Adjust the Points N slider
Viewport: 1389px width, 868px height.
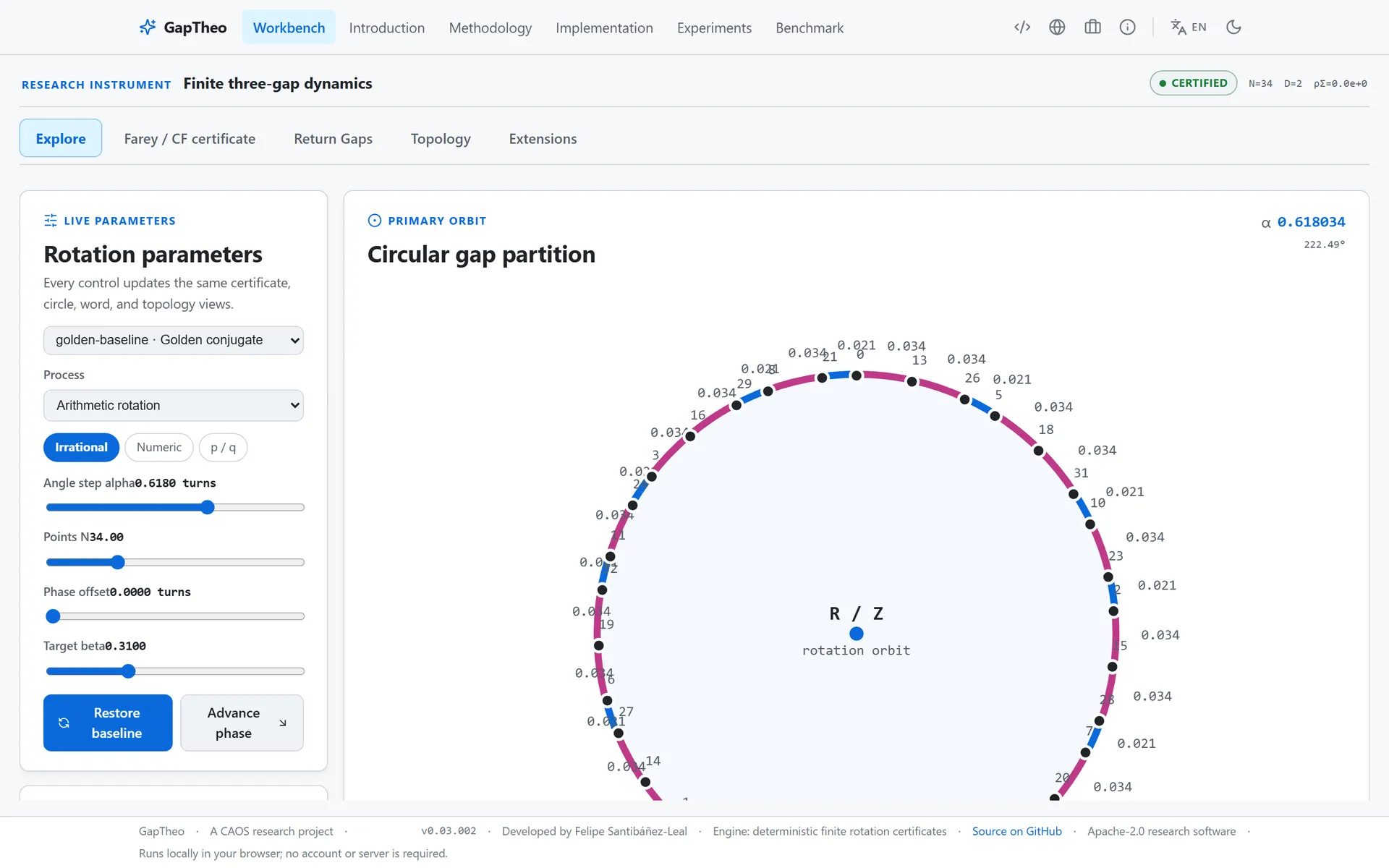coord(175,562)
